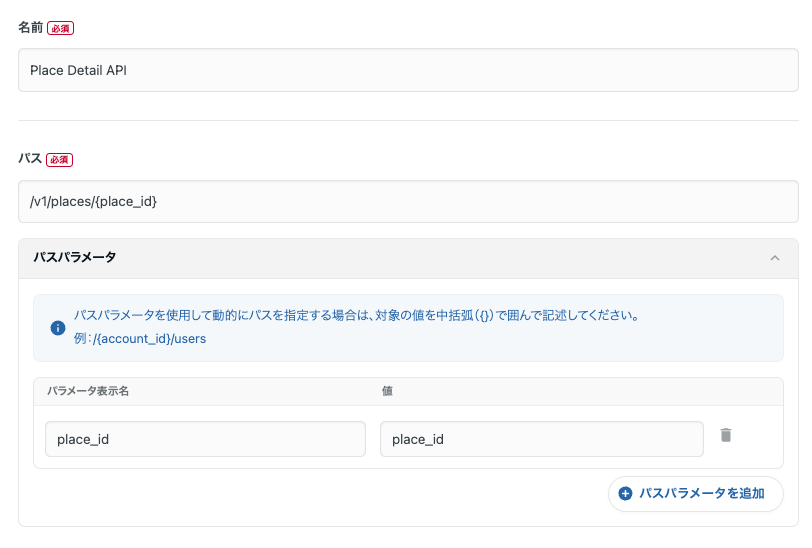Click the plus icon in the add parameter button
This screenshot has height=548, width=812.
point(626,493)
